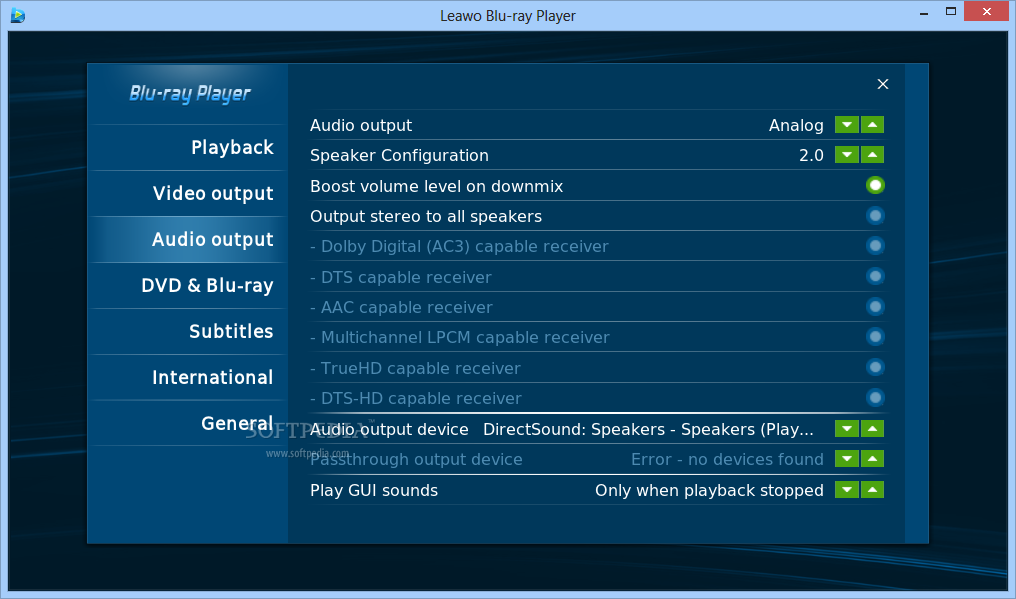Click down arrow for Passthrough output device
The height and width of the screenshot is (599, 1016).
tap(846, 459)
